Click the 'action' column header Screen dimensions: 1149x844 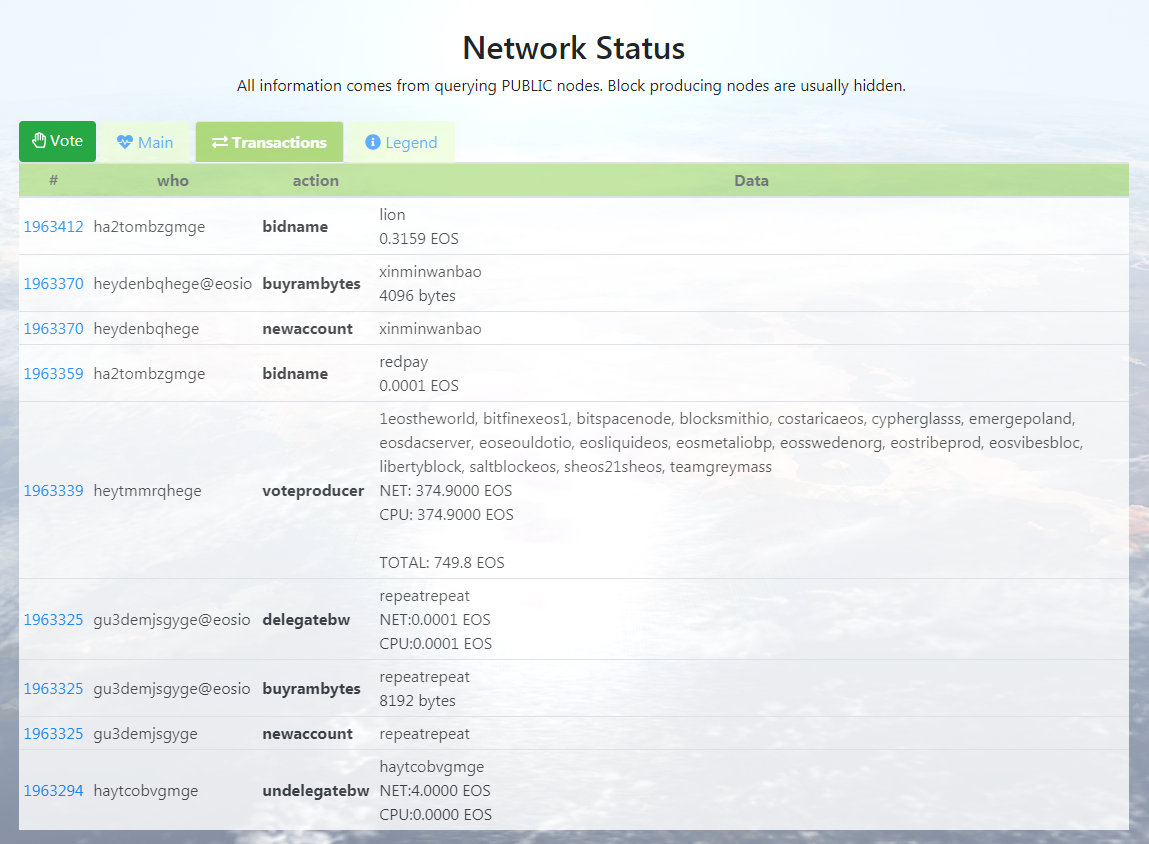315,181
